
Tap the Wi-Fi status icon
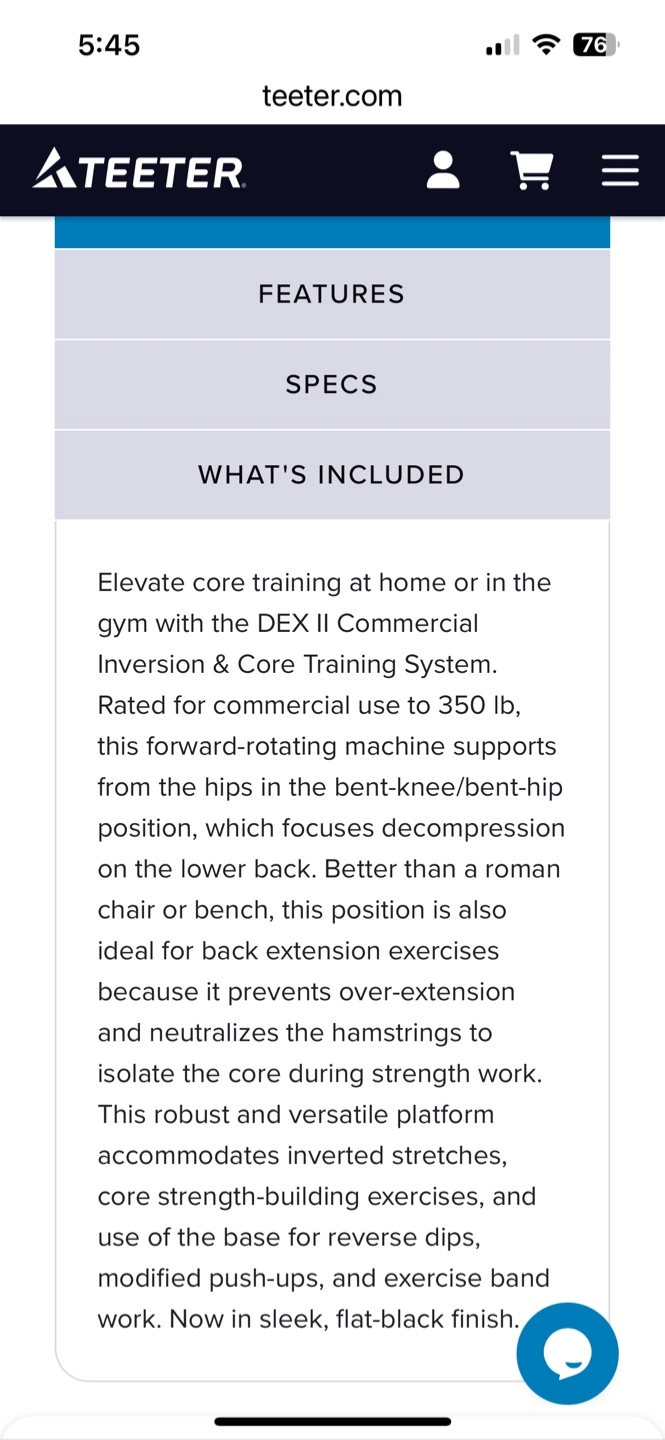(546, 45)
